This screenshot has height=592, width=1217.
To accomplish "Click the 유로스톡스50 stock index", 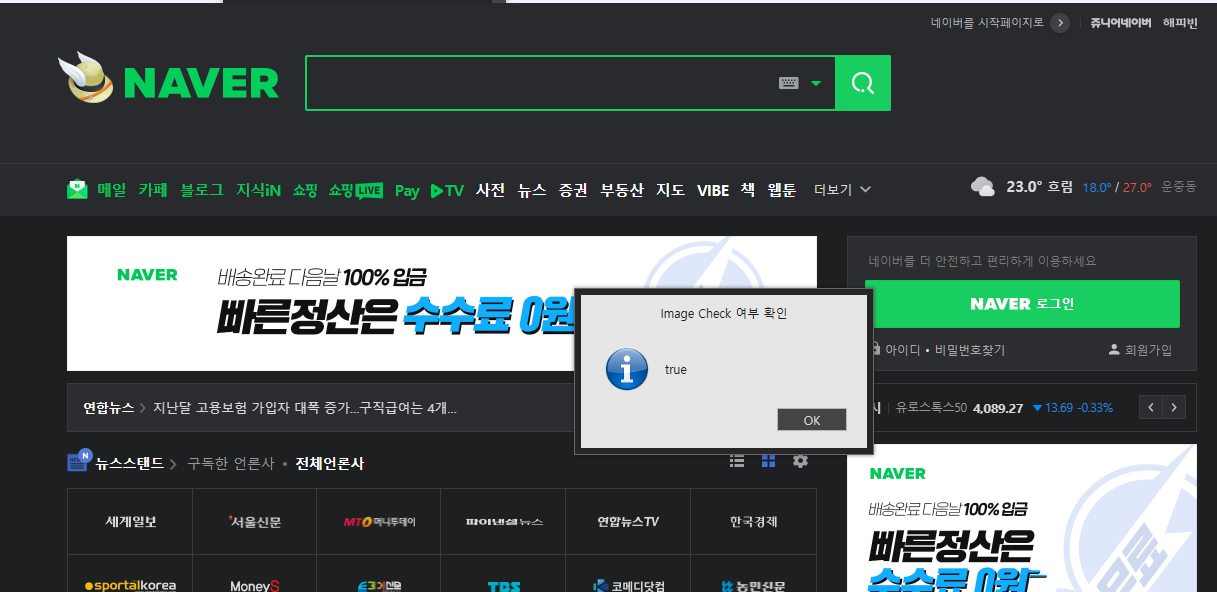I will (x=931, y=408).
